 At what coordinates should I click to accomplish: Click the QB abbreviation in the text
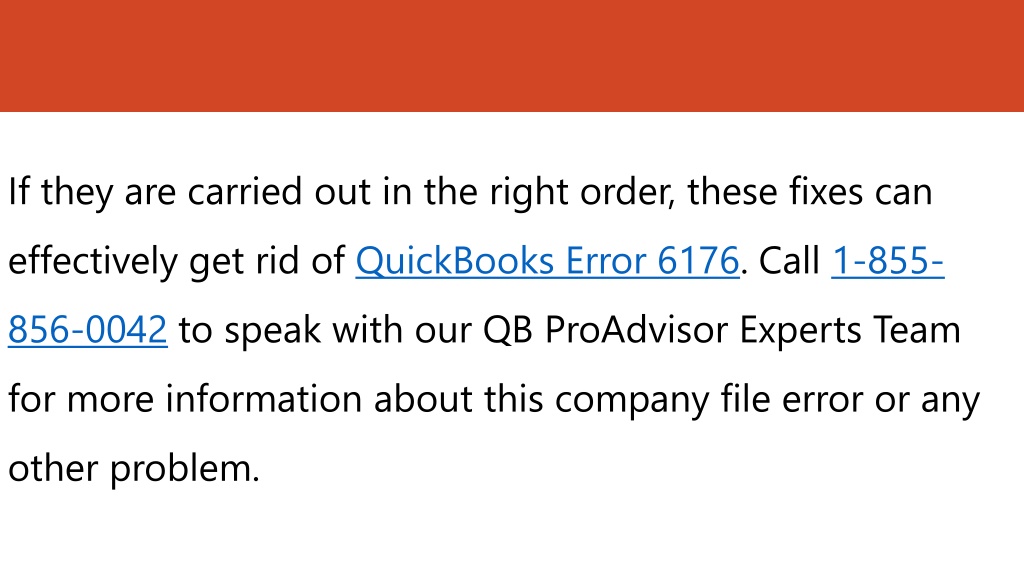coord(507,330)
